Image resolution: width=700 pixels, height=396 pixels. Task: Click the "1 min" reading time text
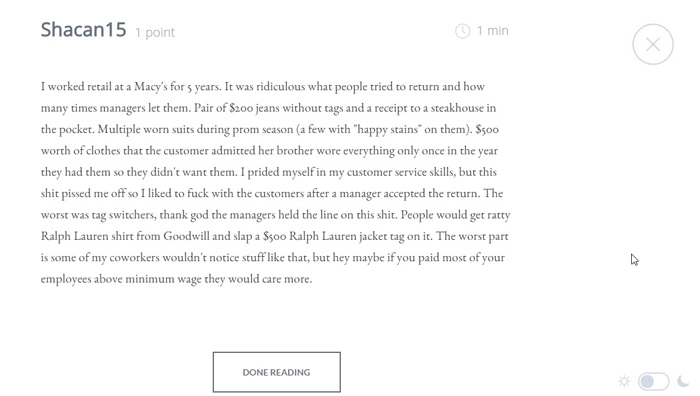click(492, 30)
